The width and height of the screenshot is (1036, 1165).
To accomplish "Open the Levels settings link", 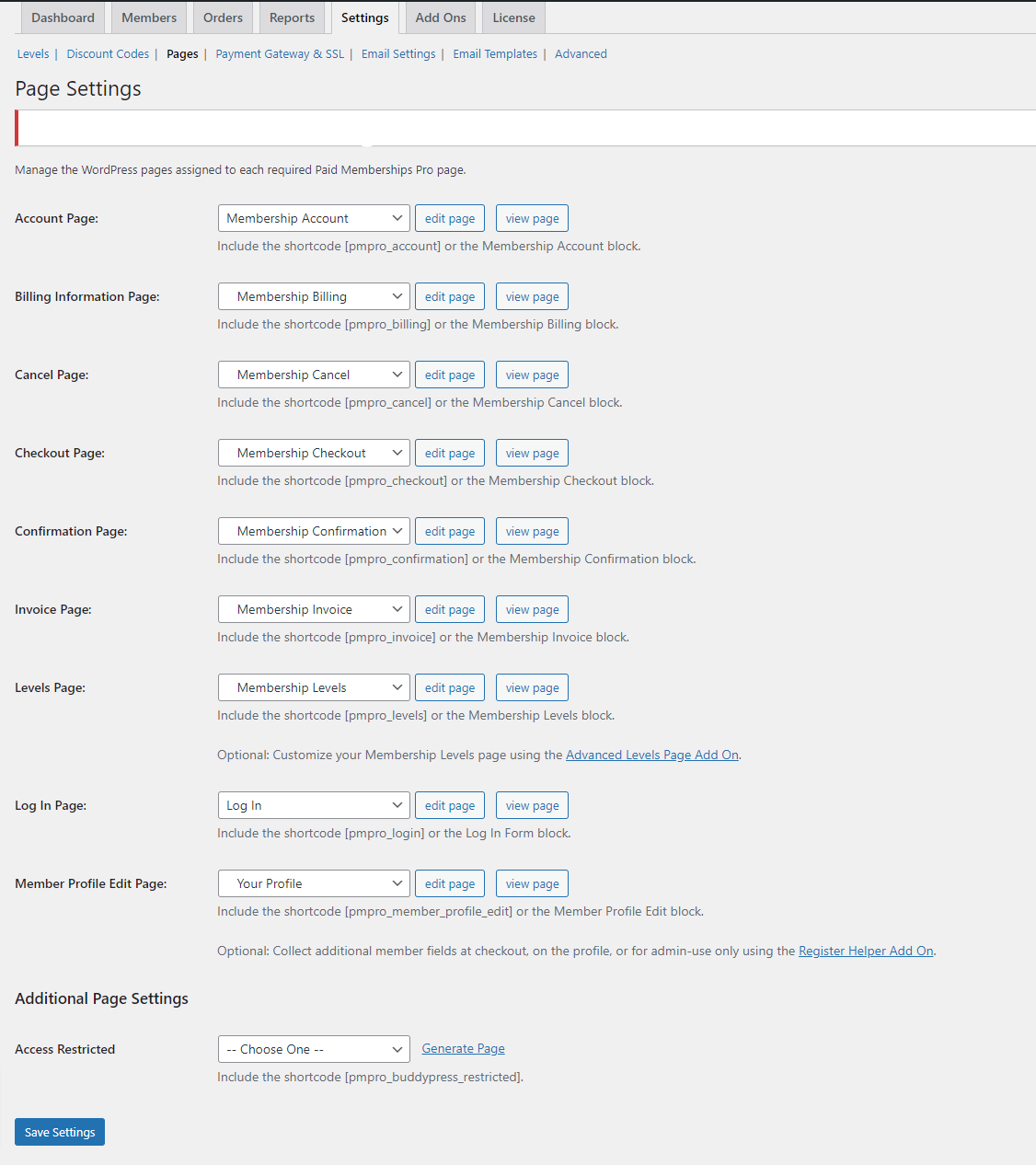I will pos(33,54).
